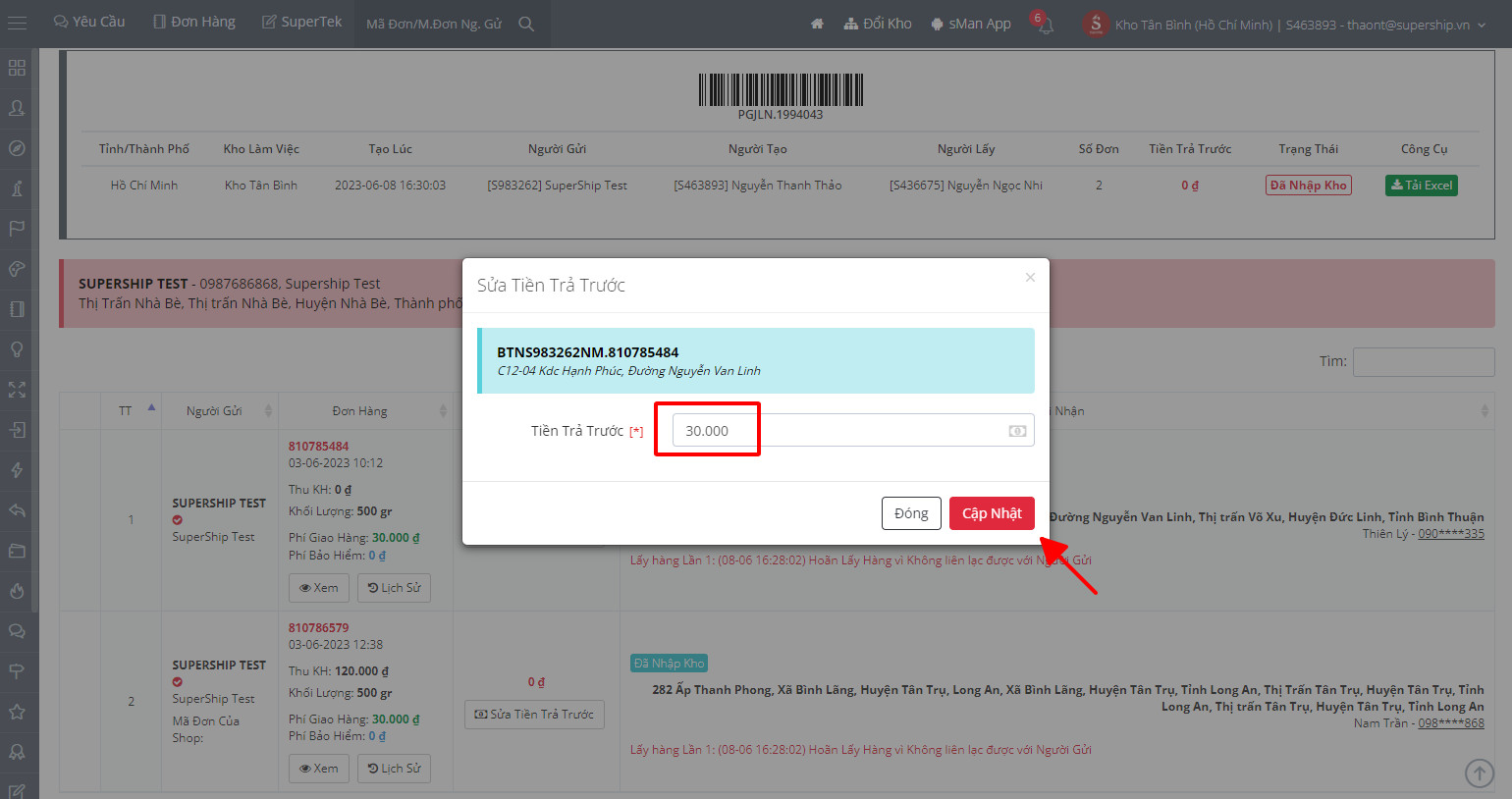Open the hamburger menu icon

(x=17, y=23)
